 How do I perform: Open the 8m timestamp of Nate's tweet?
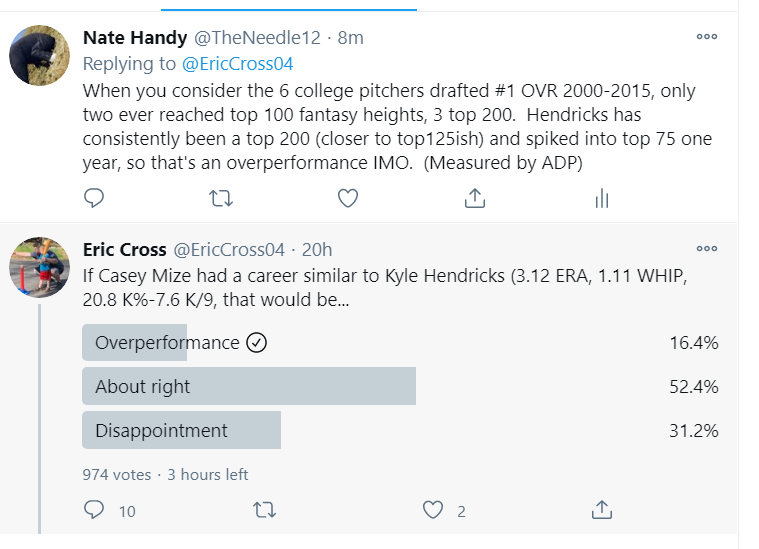(x=350, y=38)
